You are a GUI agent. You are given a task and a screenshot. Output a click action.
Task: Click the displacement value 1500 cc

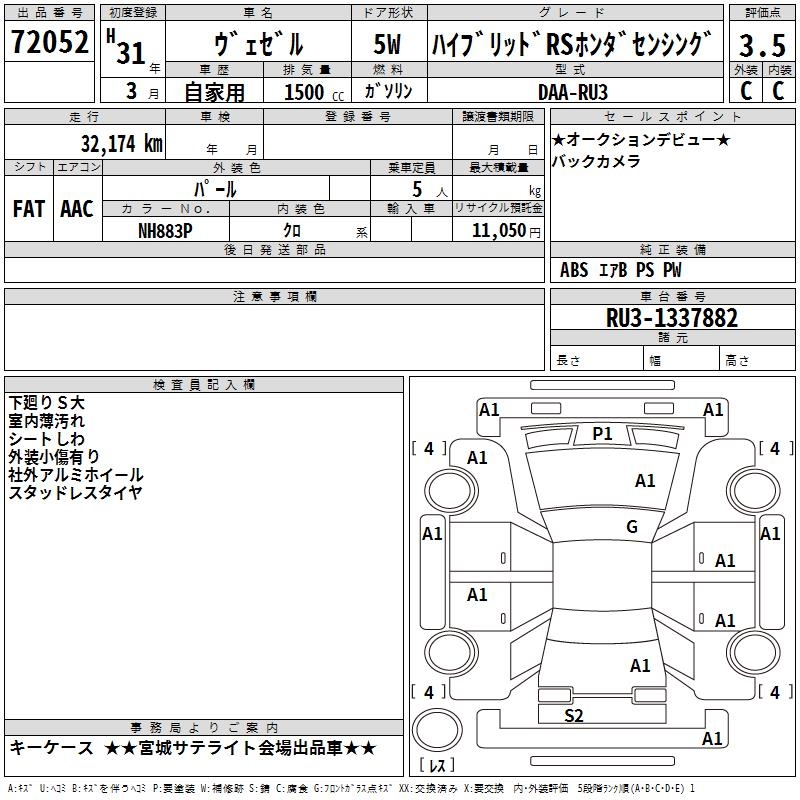314,92
